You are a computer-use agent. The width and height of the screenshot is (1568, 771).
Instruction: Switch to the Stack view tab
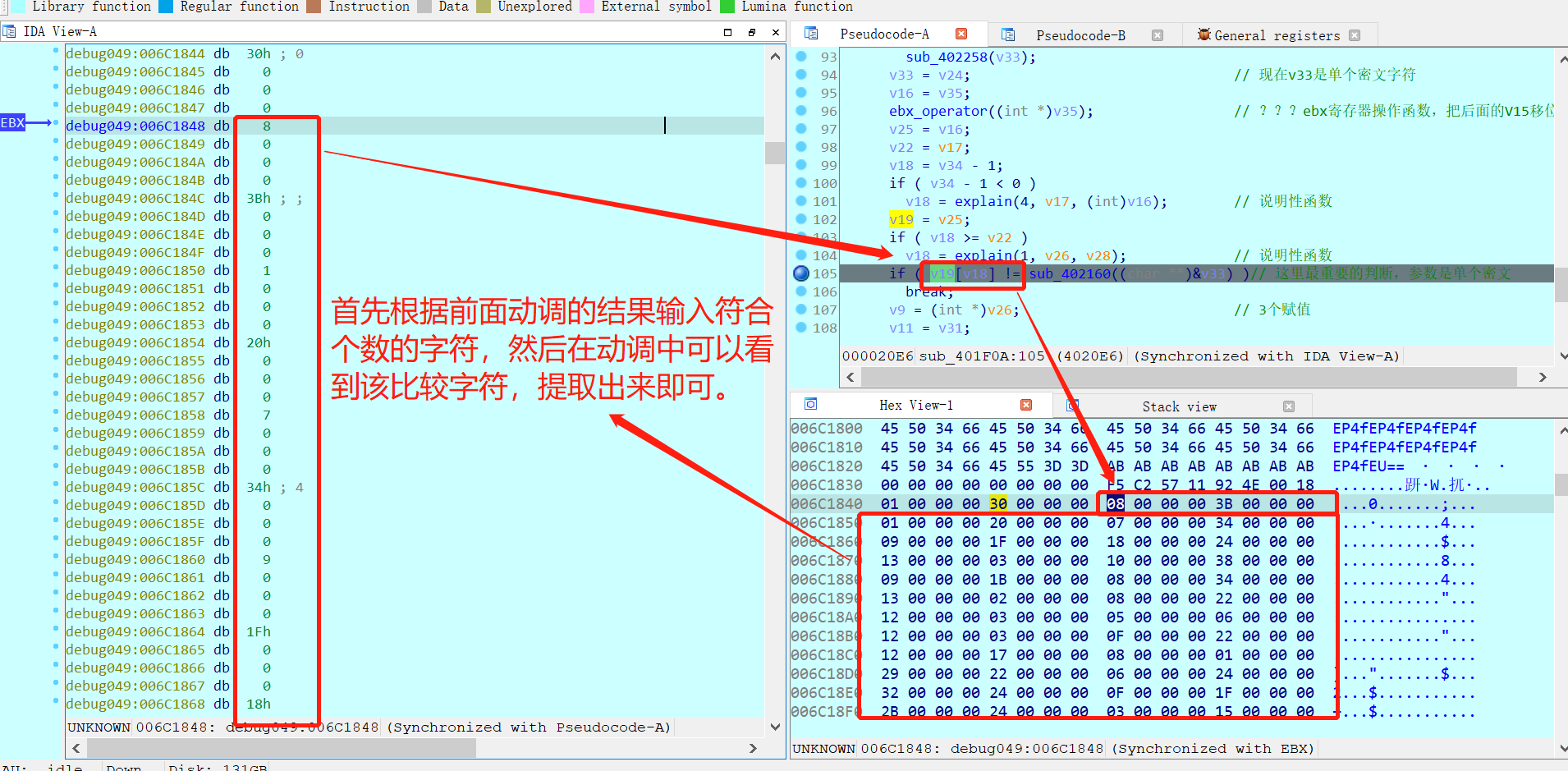(1179, 406)
